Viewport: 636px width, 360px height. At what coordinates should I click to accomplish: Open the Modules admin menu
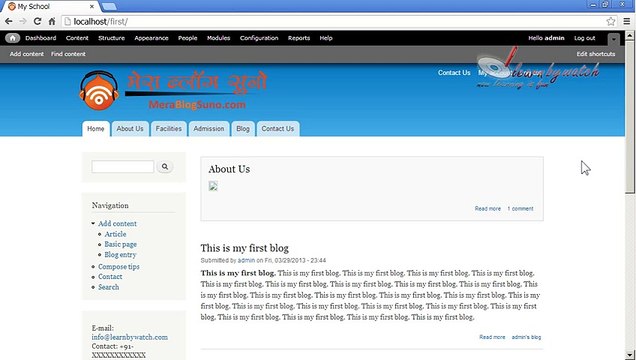pos(218,38)
